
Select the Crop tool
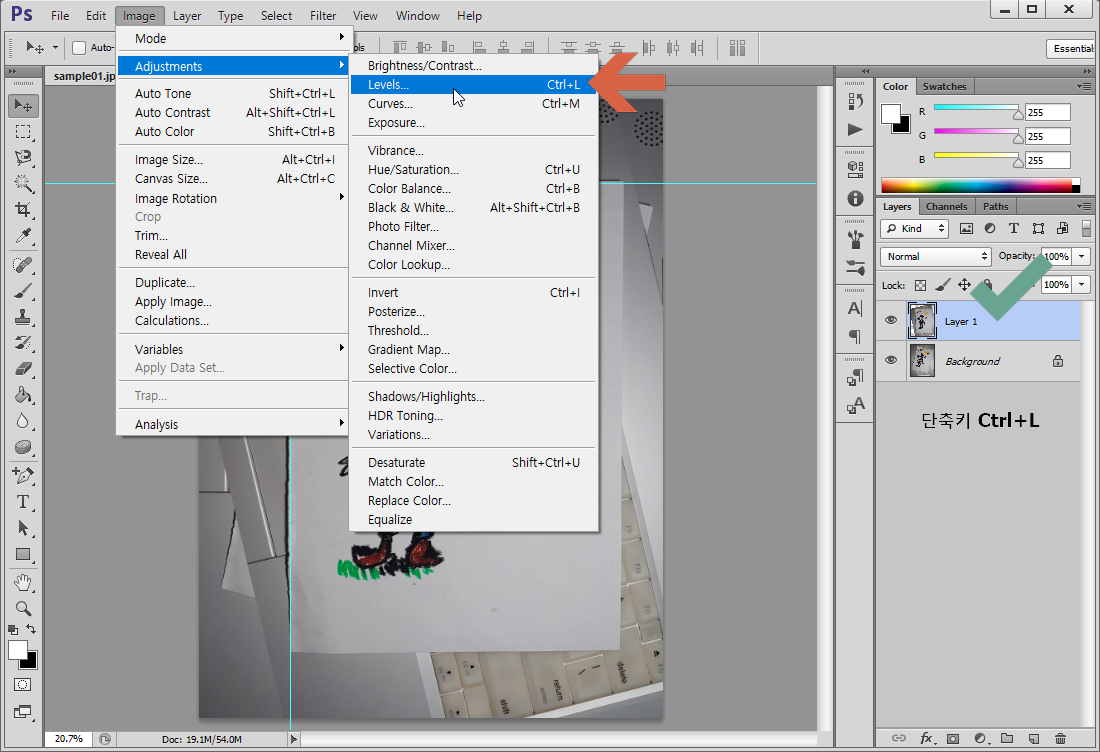23,210
